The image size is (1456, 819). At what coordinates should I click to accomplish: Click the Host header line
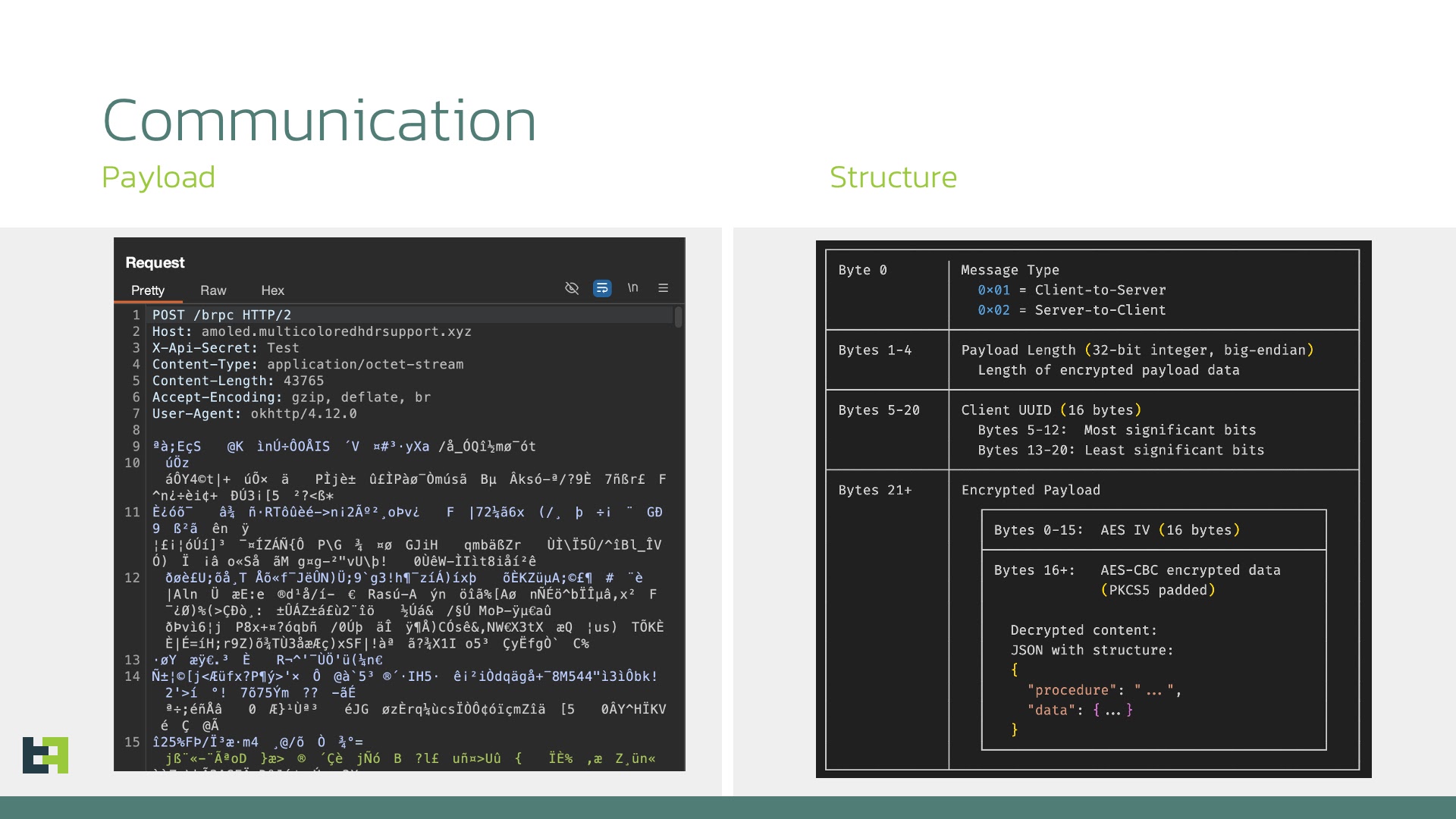click(311, 331)
